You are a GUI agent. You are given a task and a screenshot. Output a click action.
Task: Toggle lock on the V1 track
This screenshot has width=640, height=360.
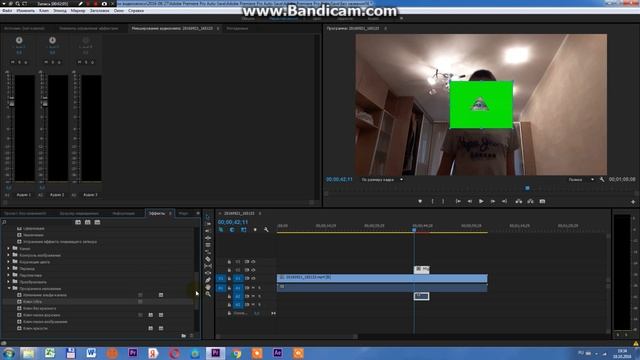point(229,278)
